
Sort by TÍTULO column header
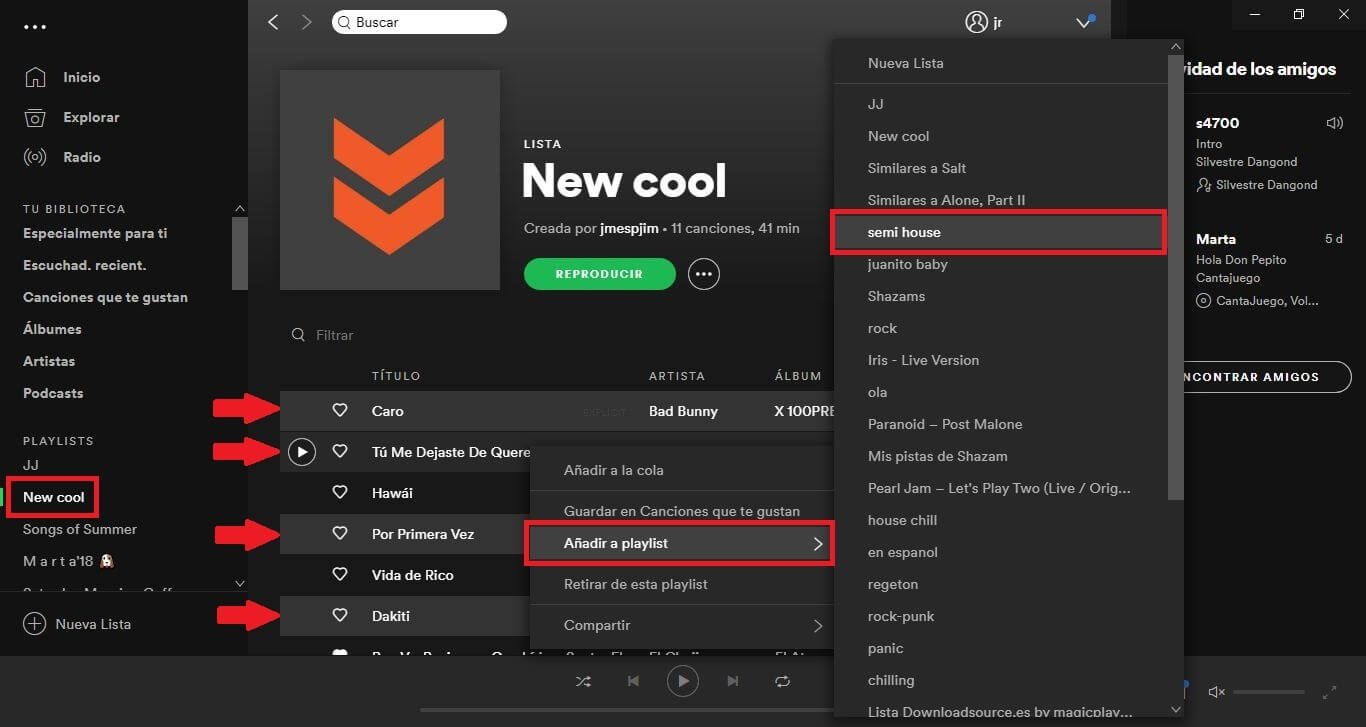[x=396, y=376]
